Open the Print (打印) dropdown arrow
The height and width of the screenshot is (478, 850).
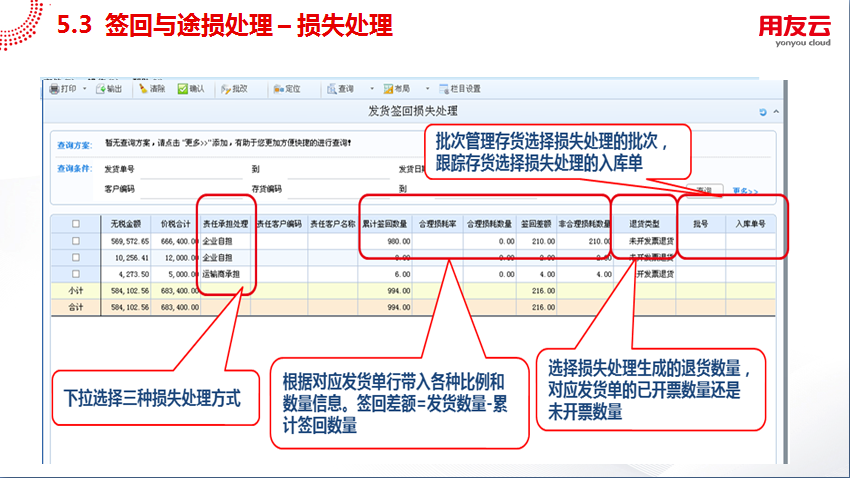tap(85, 89)
